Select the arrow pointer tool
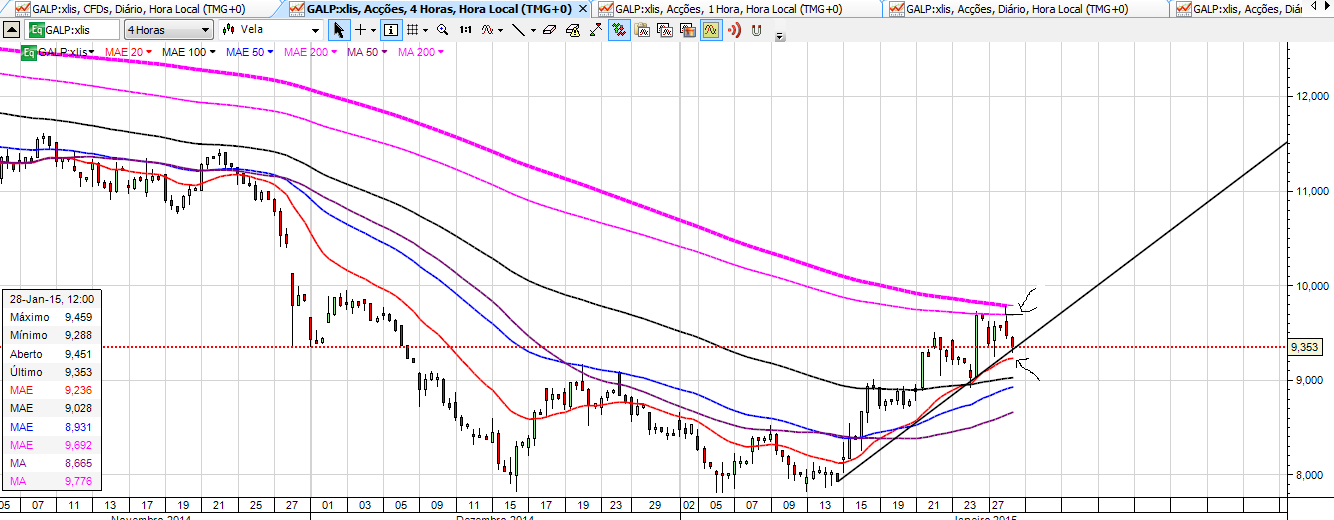Viewport: 1334px width, 520px height. click(339, 30)
